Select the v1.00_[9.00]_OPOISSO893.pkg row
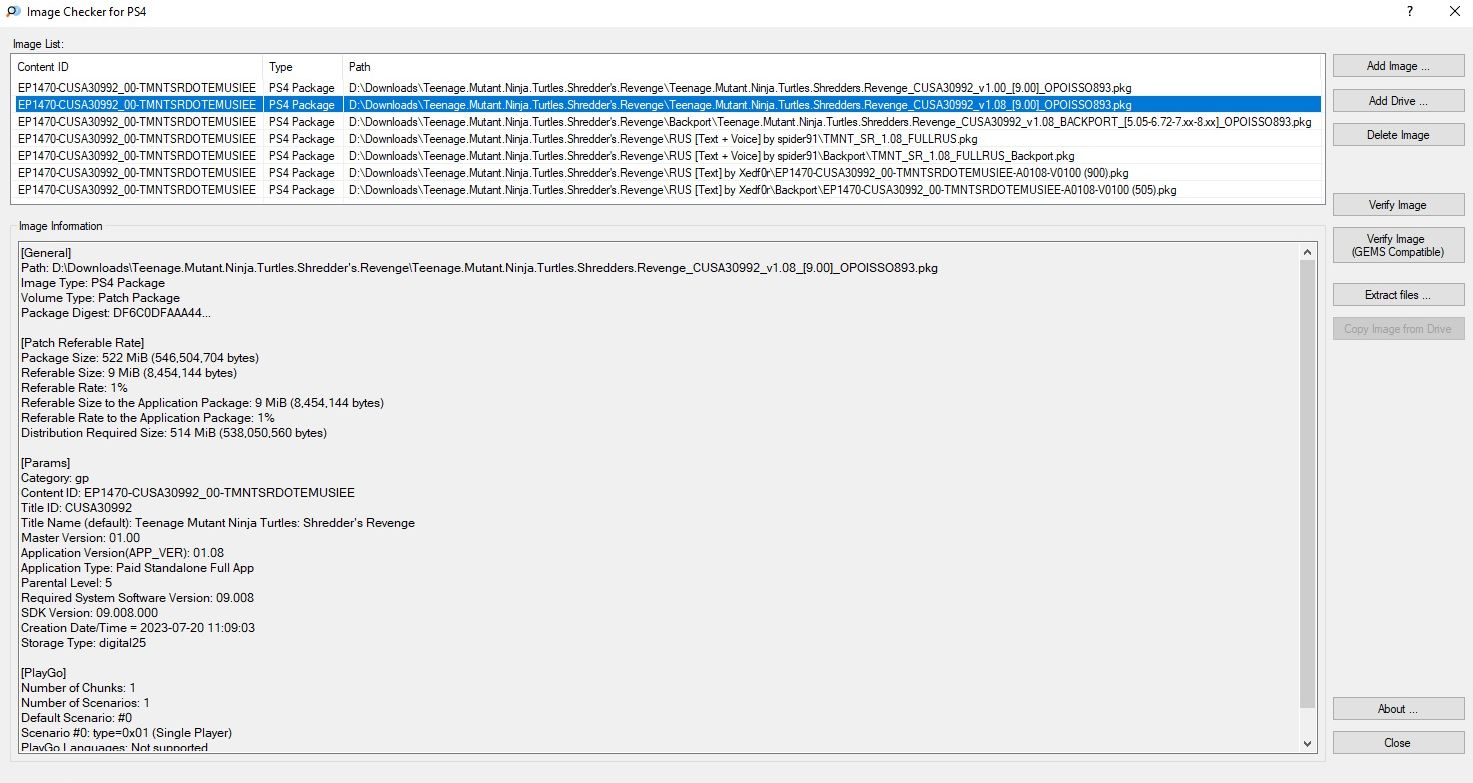 [667, 87]
